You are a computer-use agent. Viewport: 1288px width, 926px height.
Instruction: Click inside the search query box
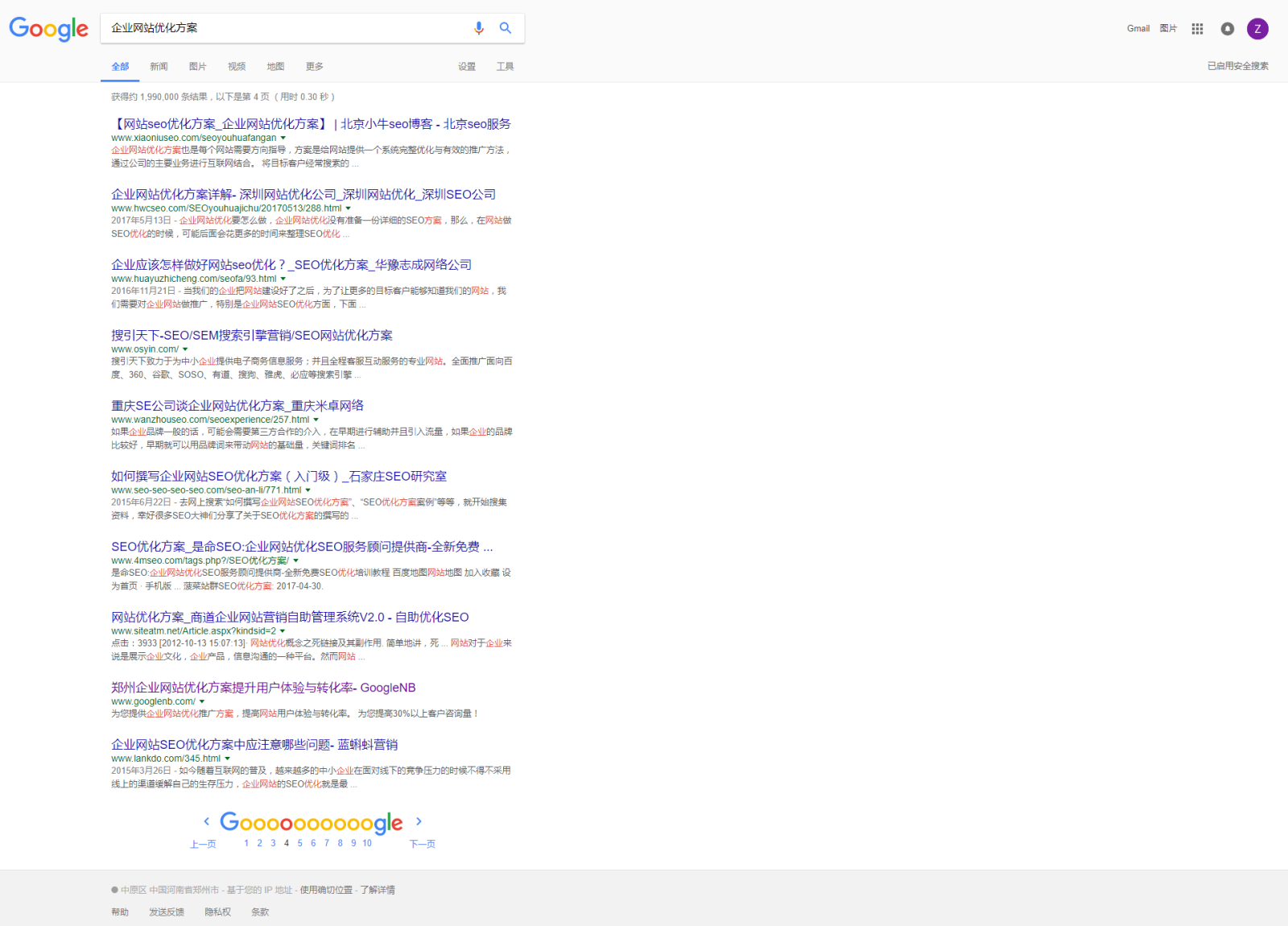(x=286, y=28)
